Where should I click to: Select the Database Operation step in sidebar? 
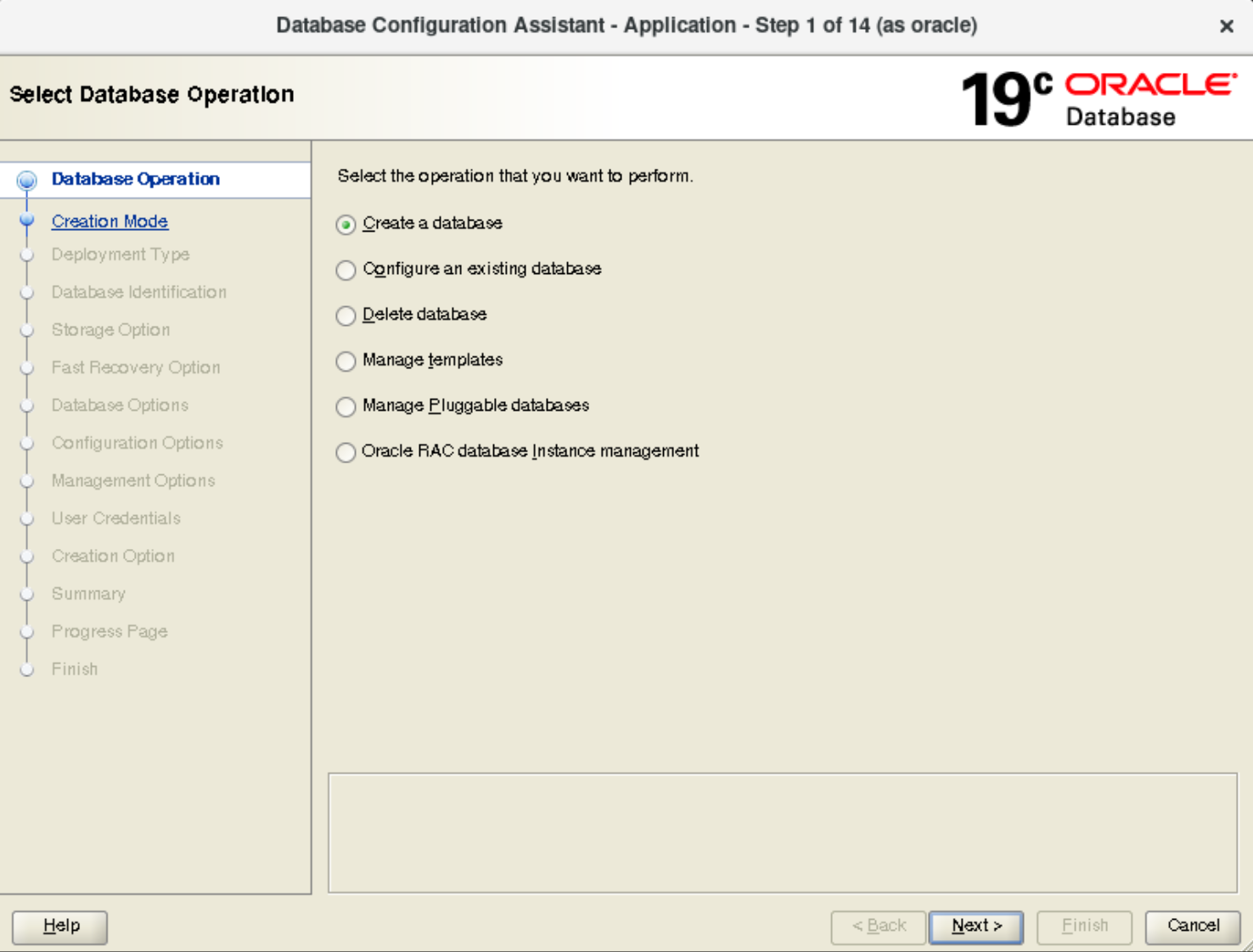point(136,179)
